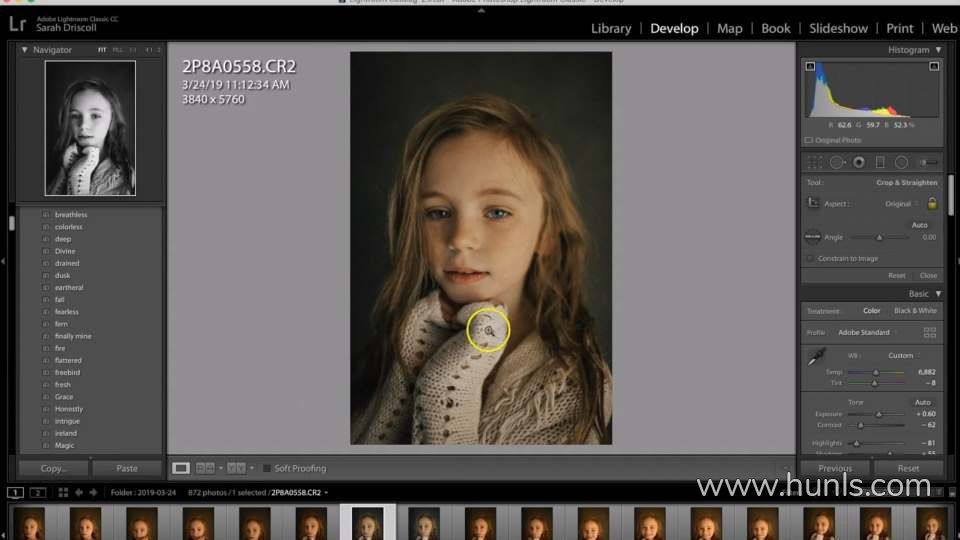Click the Straighten level tool beside Angle
The height and width of the screenshot is (540, 960).
pyautogui.click(x=813, y=237)
